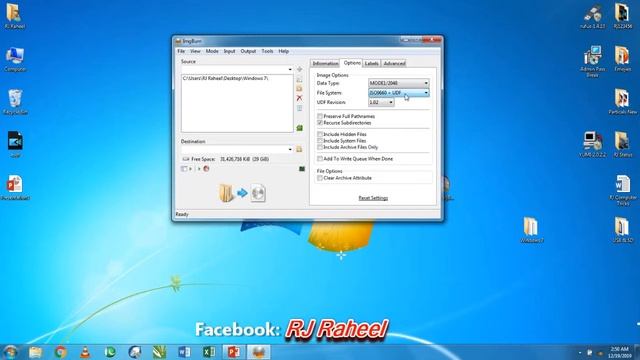Select the Admin Pass Break desktop icon
640x360 pixels.
click(x=593, y=61)
